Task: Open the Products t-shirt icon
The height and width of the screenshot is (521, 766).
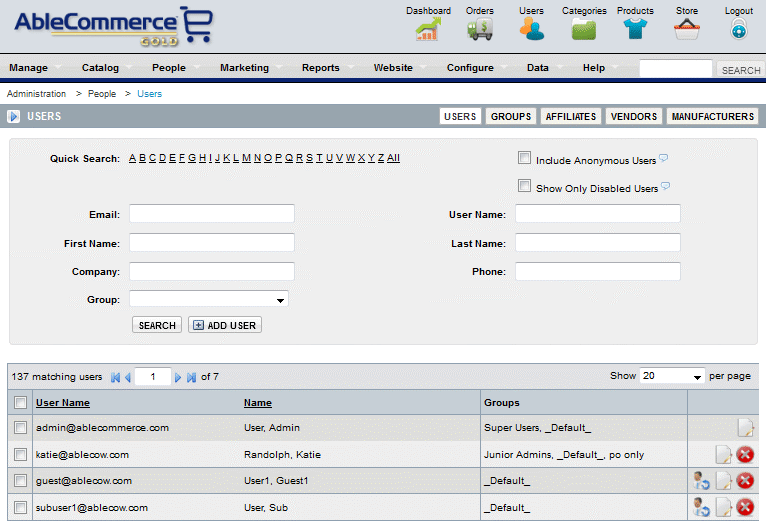Action: [635, 29]
